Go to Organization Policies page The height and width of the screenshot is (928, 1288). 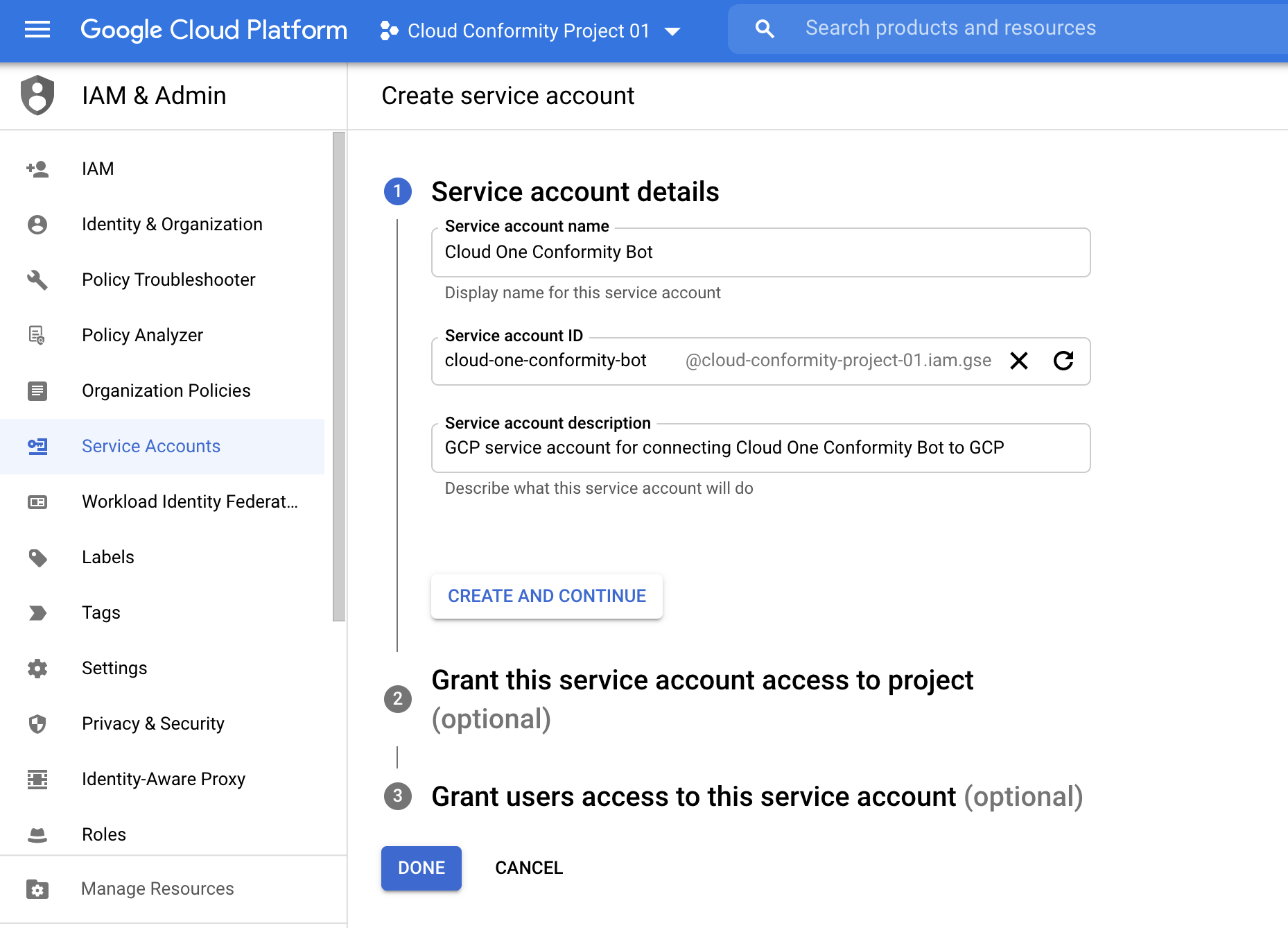tap(166, 390)
